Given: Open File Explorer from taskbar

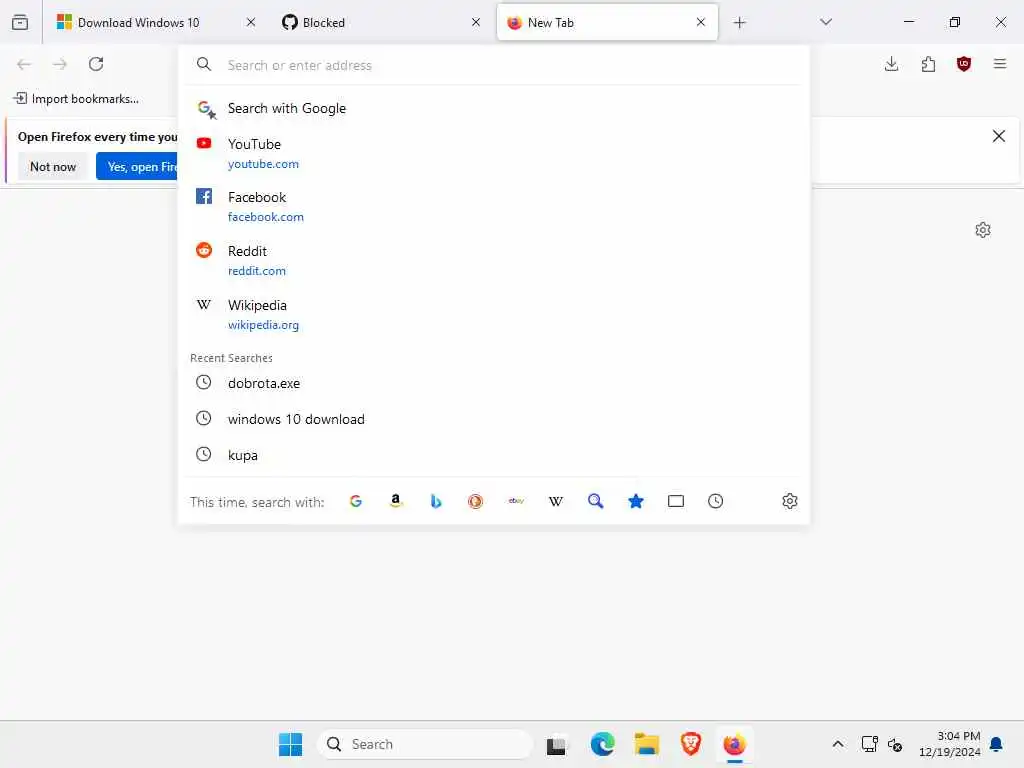Looking at the screenshot, I should click(647, 744).
